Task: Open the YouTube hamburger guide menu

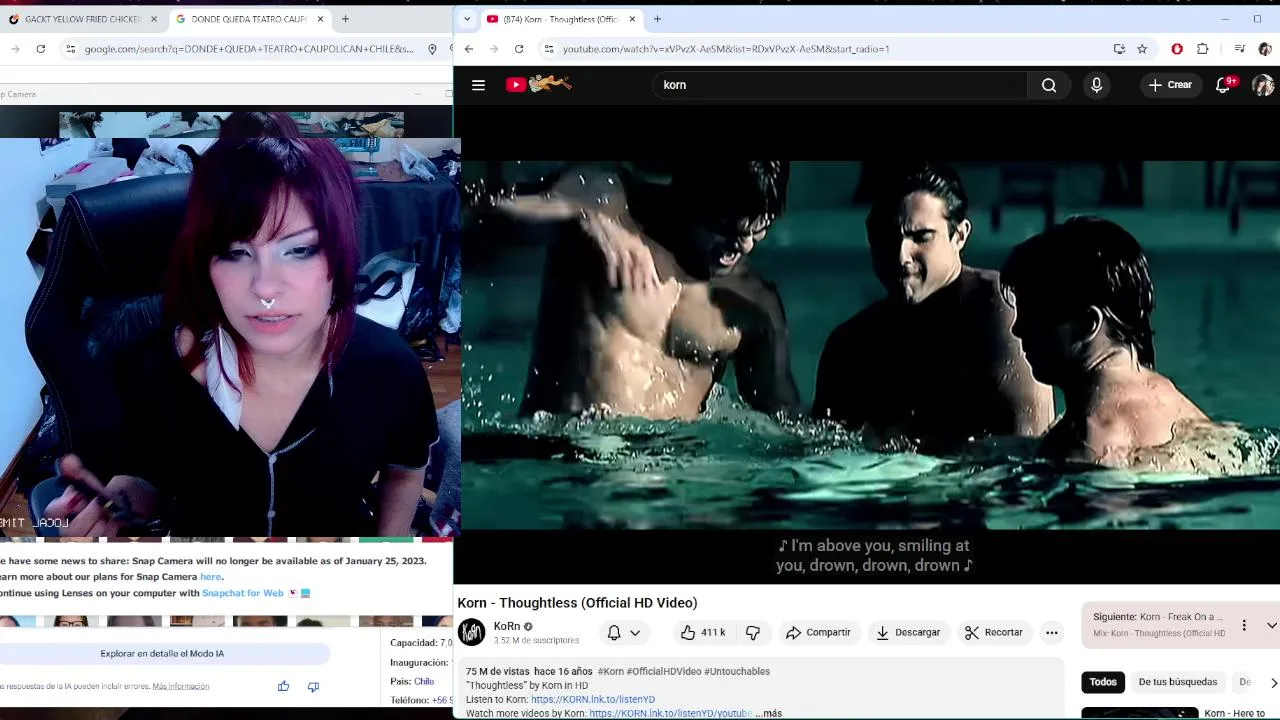Action: (x=478, y=85)
